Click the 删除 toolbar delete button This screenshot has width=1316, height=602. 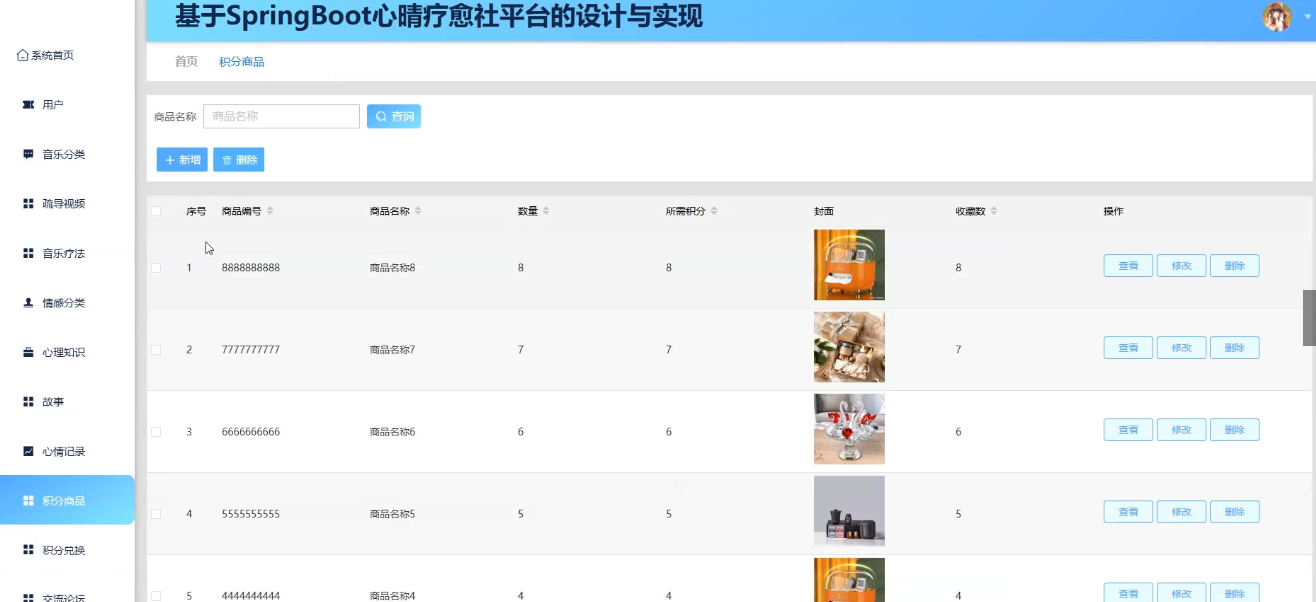coord(238,160)
